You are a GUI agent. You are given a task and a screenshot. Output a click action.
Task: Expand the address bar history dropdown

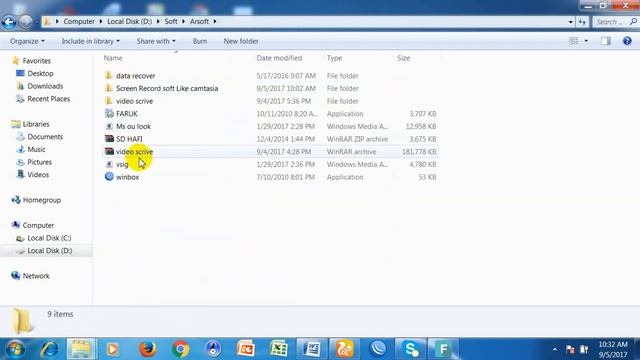571,22
